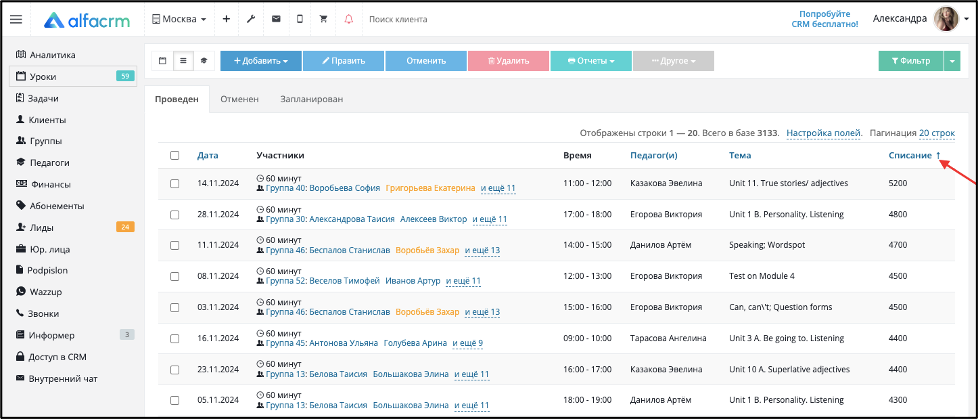
Task: Switch to the Отменен tab
Action: point(239,99)
